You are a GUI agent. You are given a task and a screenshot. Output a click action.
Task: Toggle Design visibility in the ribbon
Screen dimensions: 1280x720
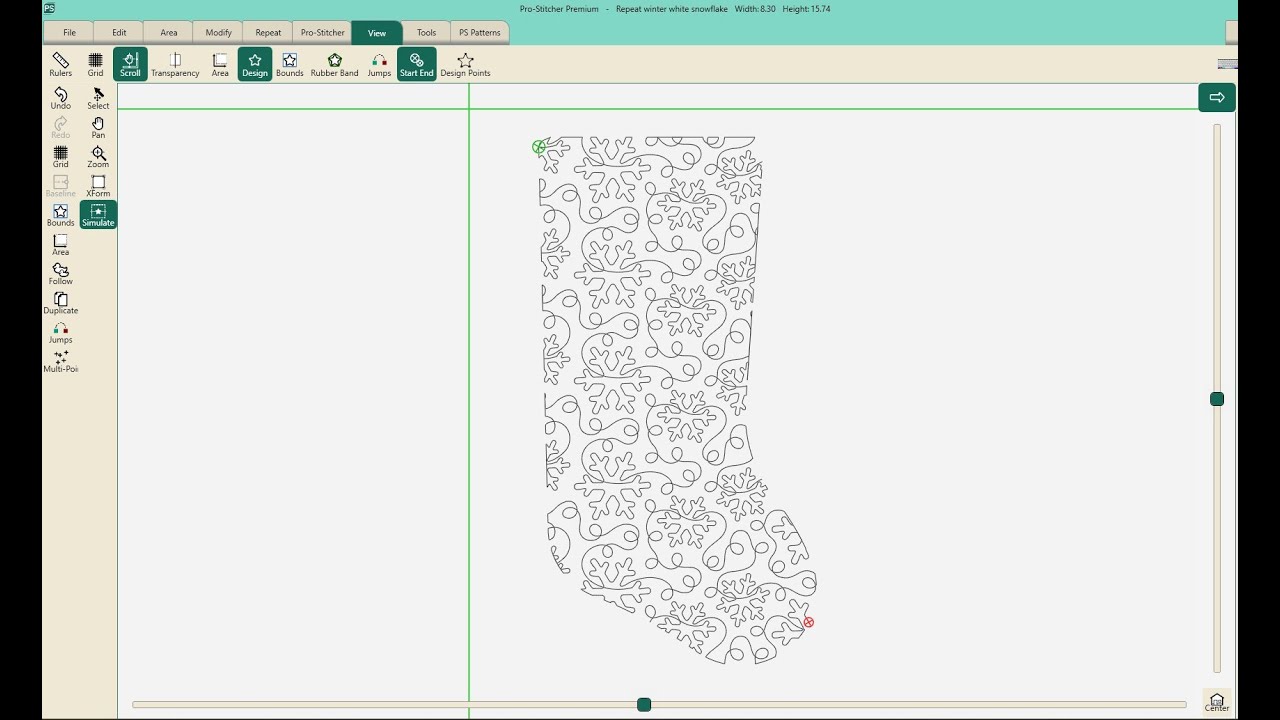tap(255, 65)
